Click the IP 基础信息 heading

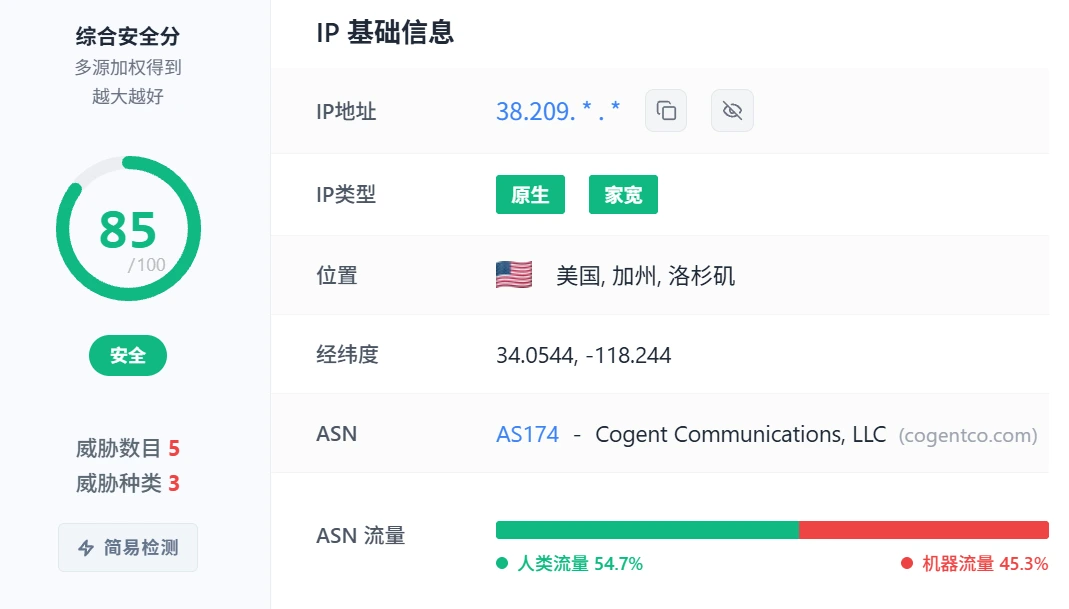385,32
